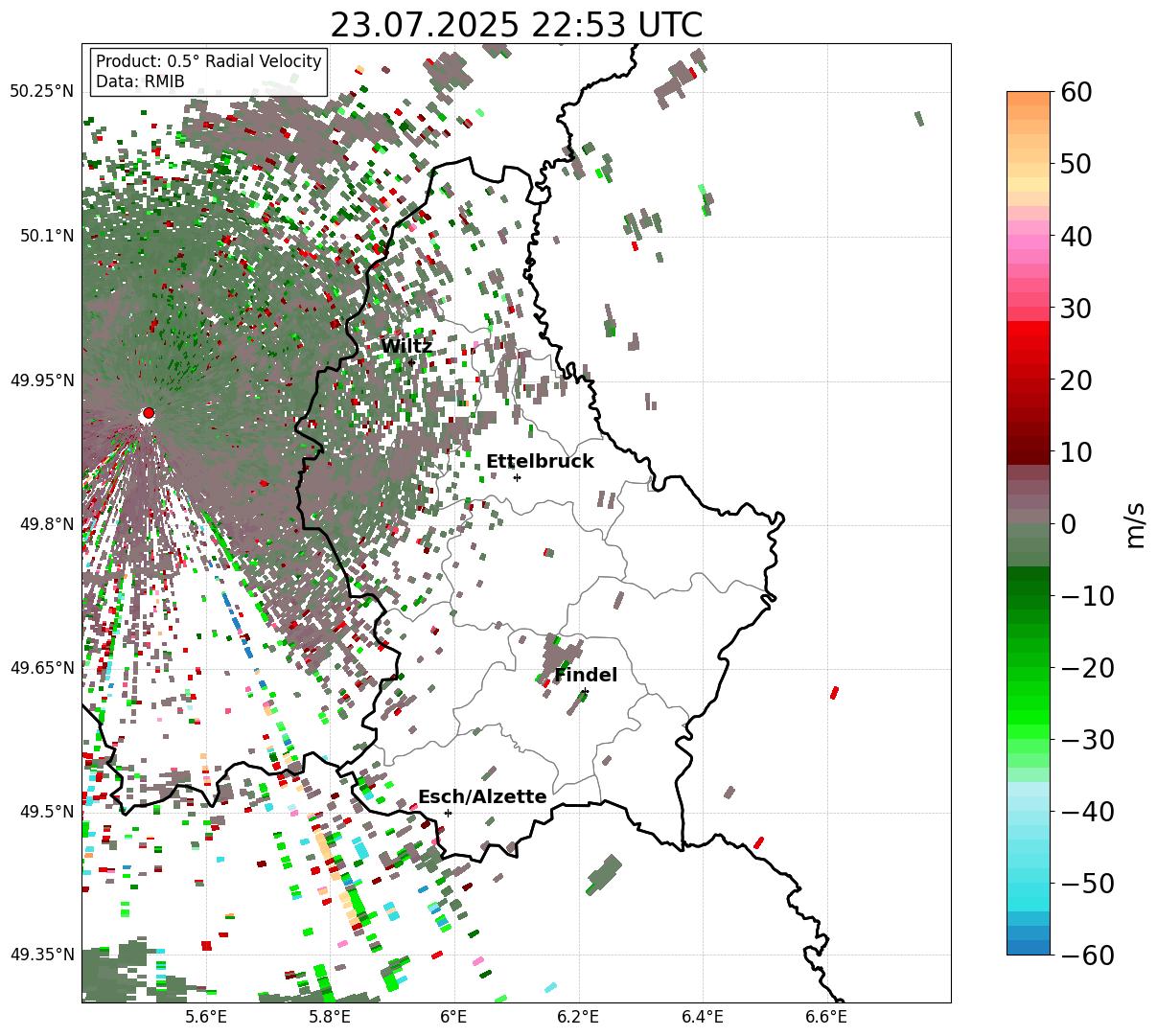Click the 6°E longitude label

pyautogui.click(x=453, y=1017)
